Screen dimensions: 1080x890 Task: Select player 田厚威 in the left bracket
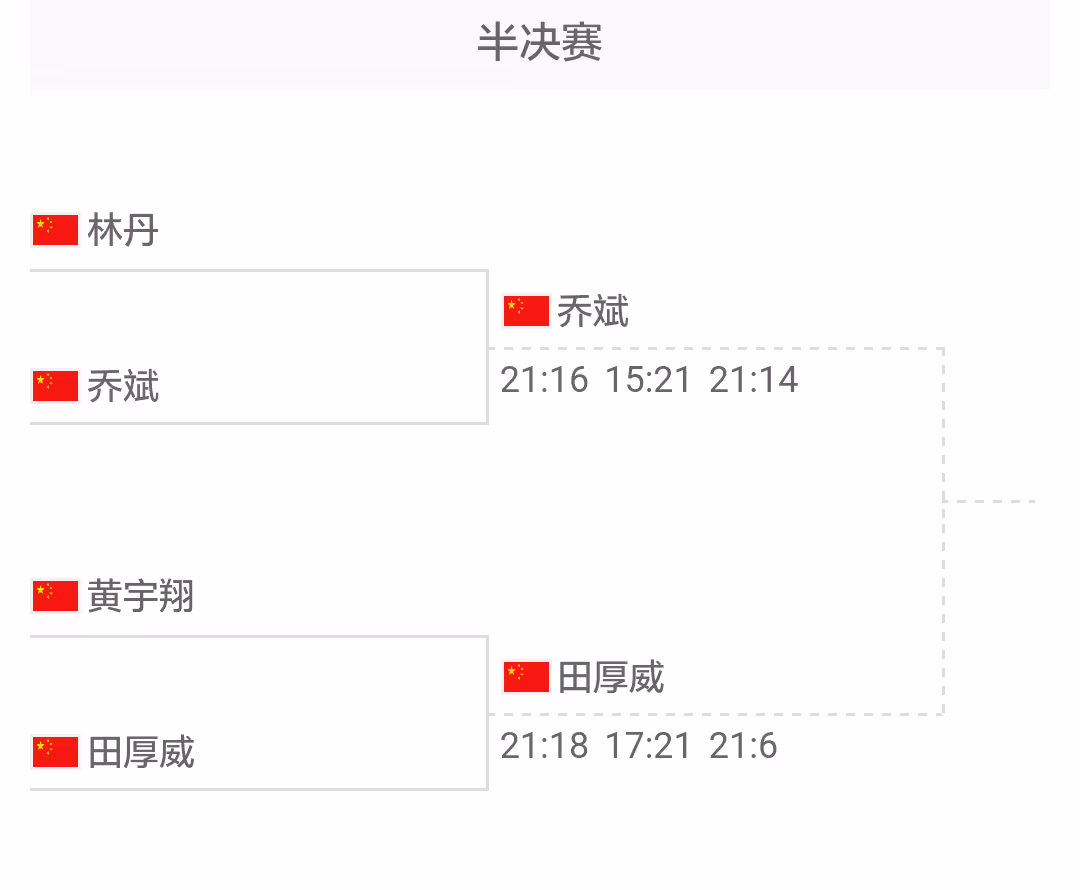141,752
